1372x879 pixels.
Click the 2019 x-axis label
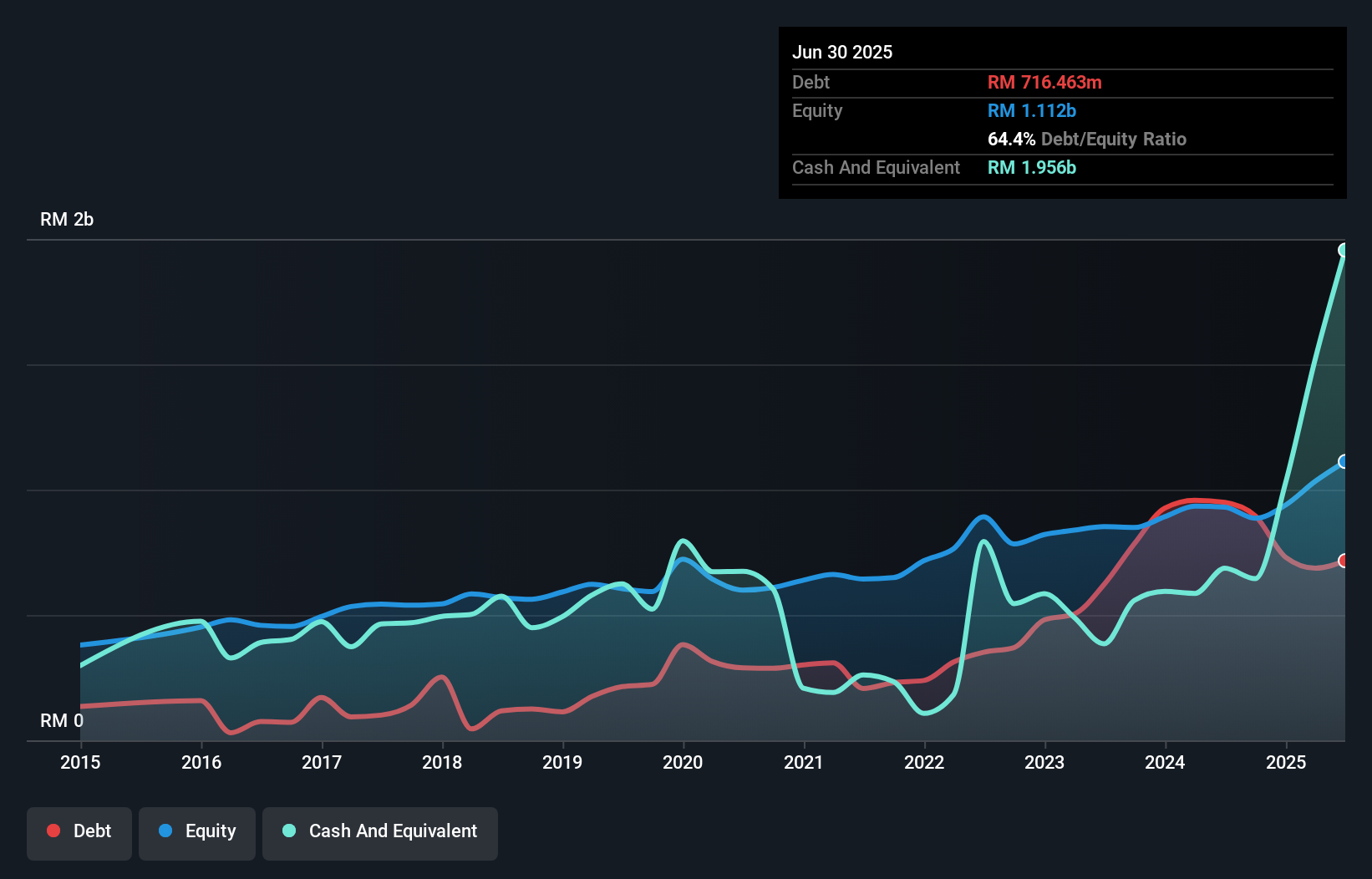pos(562,762)
